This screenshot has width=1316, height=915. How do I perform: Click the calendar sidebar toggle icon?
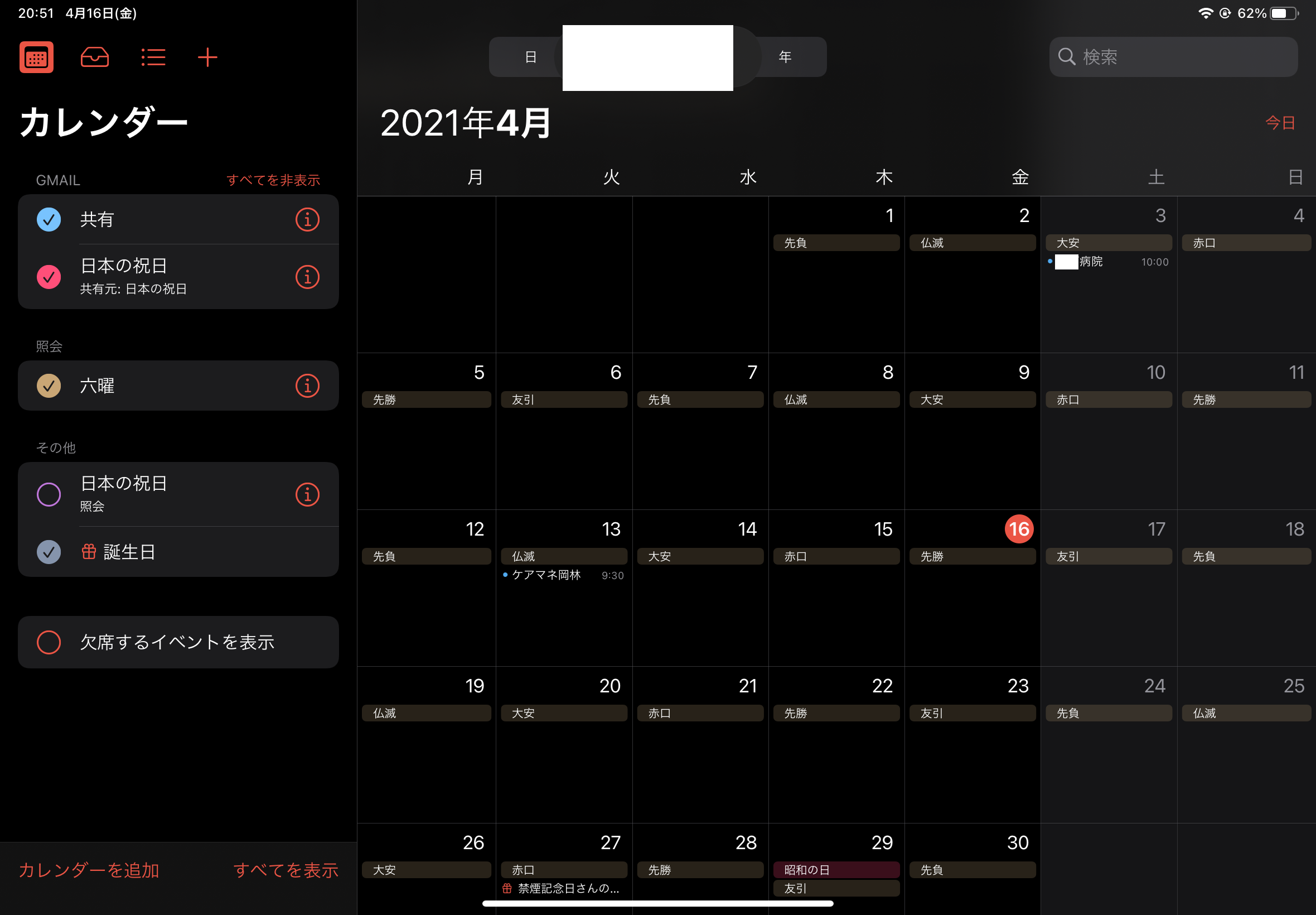(x=36, y=57)
